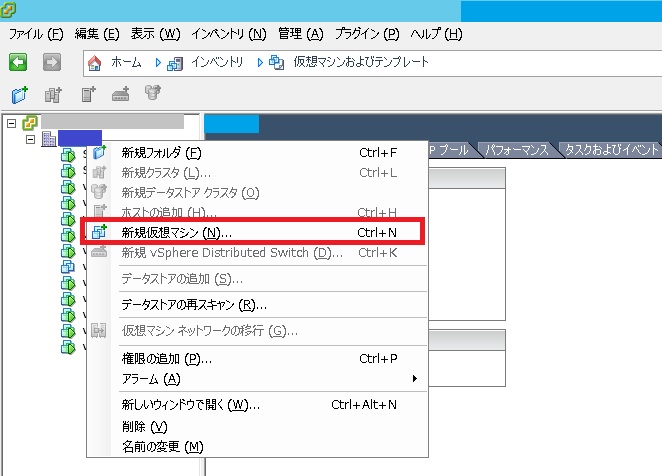
Task: Click the datacenter icon in inventory tree
Action: click(x=48, y=139)
